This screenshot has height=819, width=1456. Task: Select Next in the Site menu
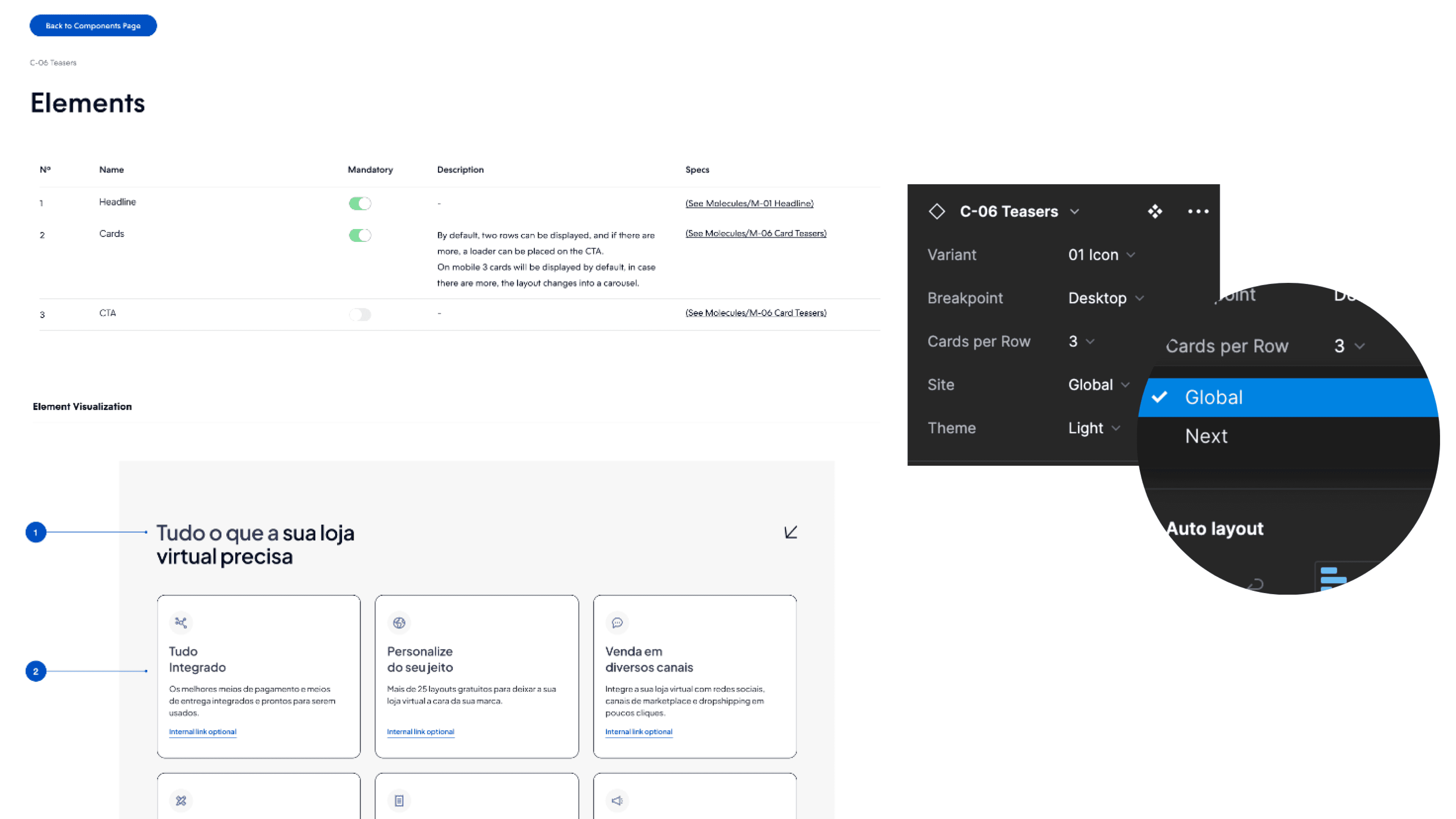point(1206,436)
